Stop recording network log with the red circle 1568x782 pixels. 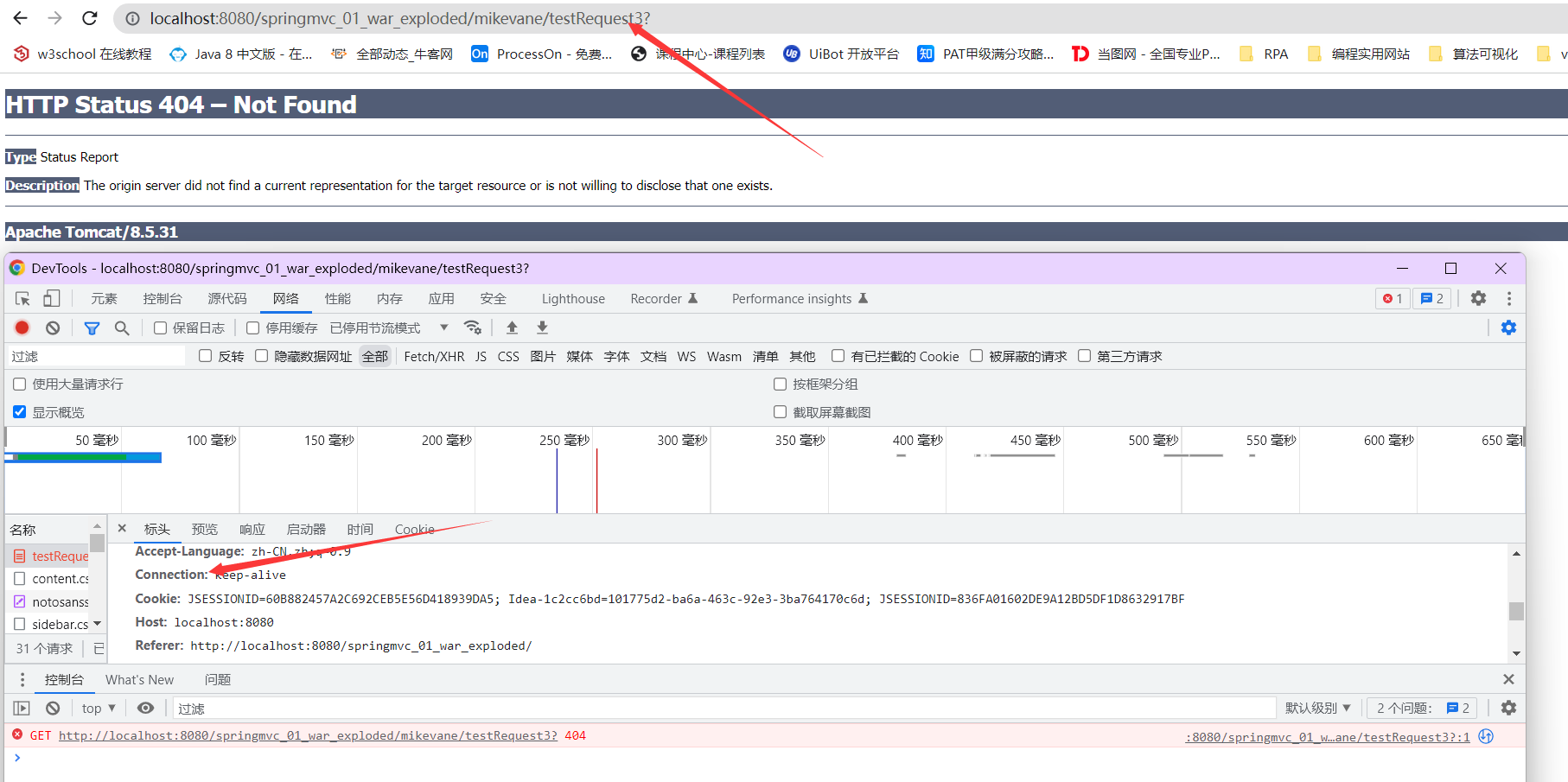pos(22,327)
